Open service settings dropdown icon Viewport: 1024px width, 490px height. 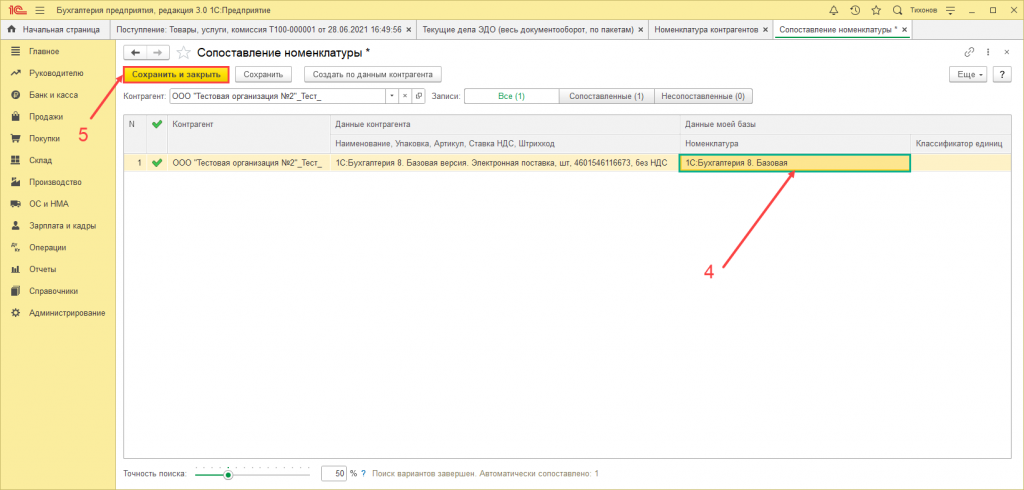click(950, 10)
